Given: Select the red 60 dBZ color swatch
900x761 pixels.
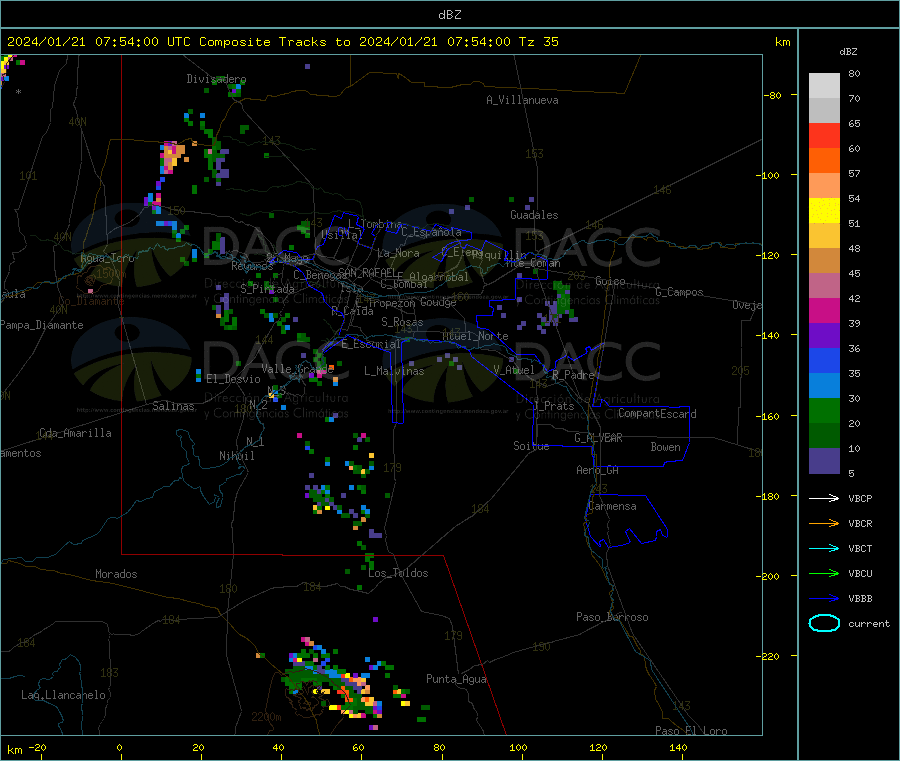Looking at the screenshot, I should [824, 135].
